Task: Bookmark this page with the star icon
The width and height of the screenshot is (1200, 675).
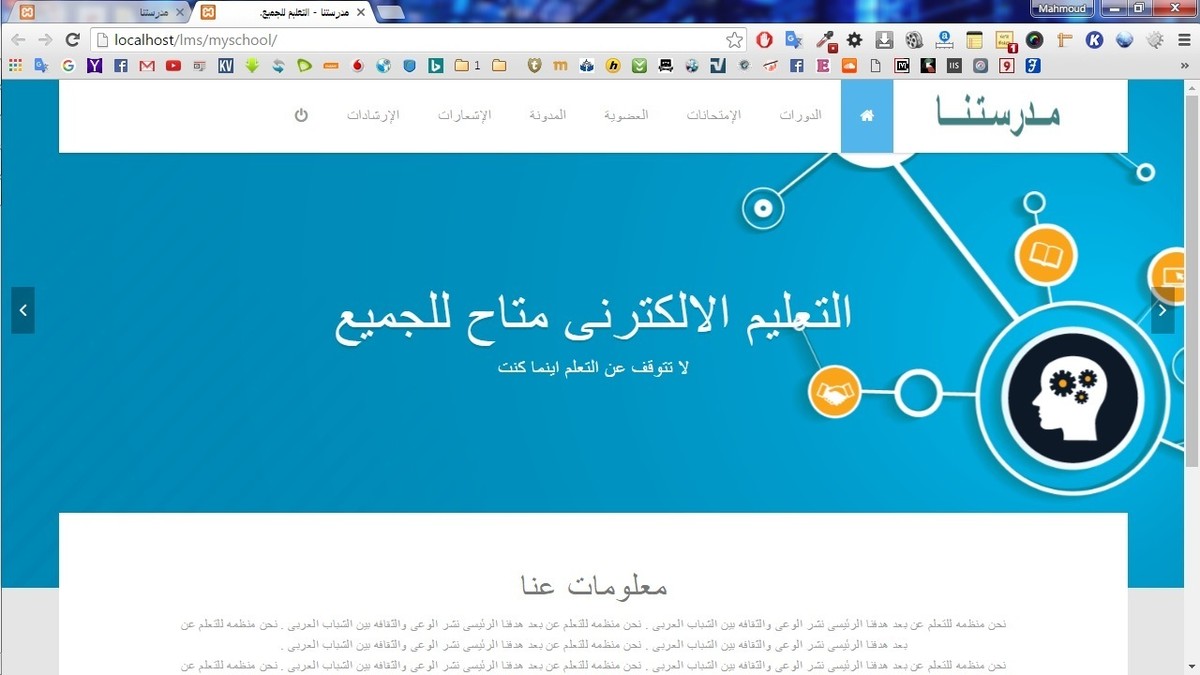Action: (x=734, y=40)
